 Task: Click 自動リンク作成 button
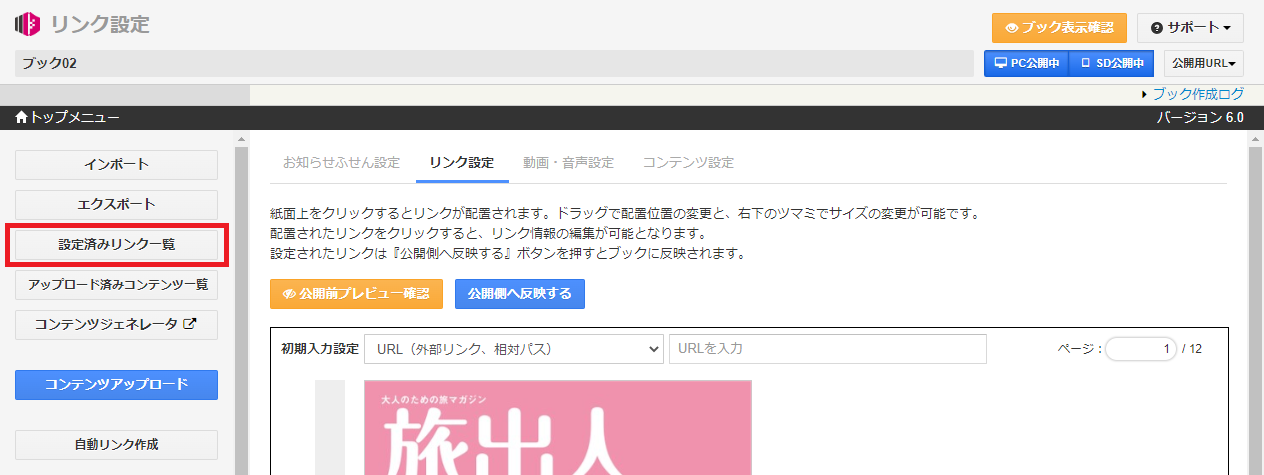click(116, 444)
